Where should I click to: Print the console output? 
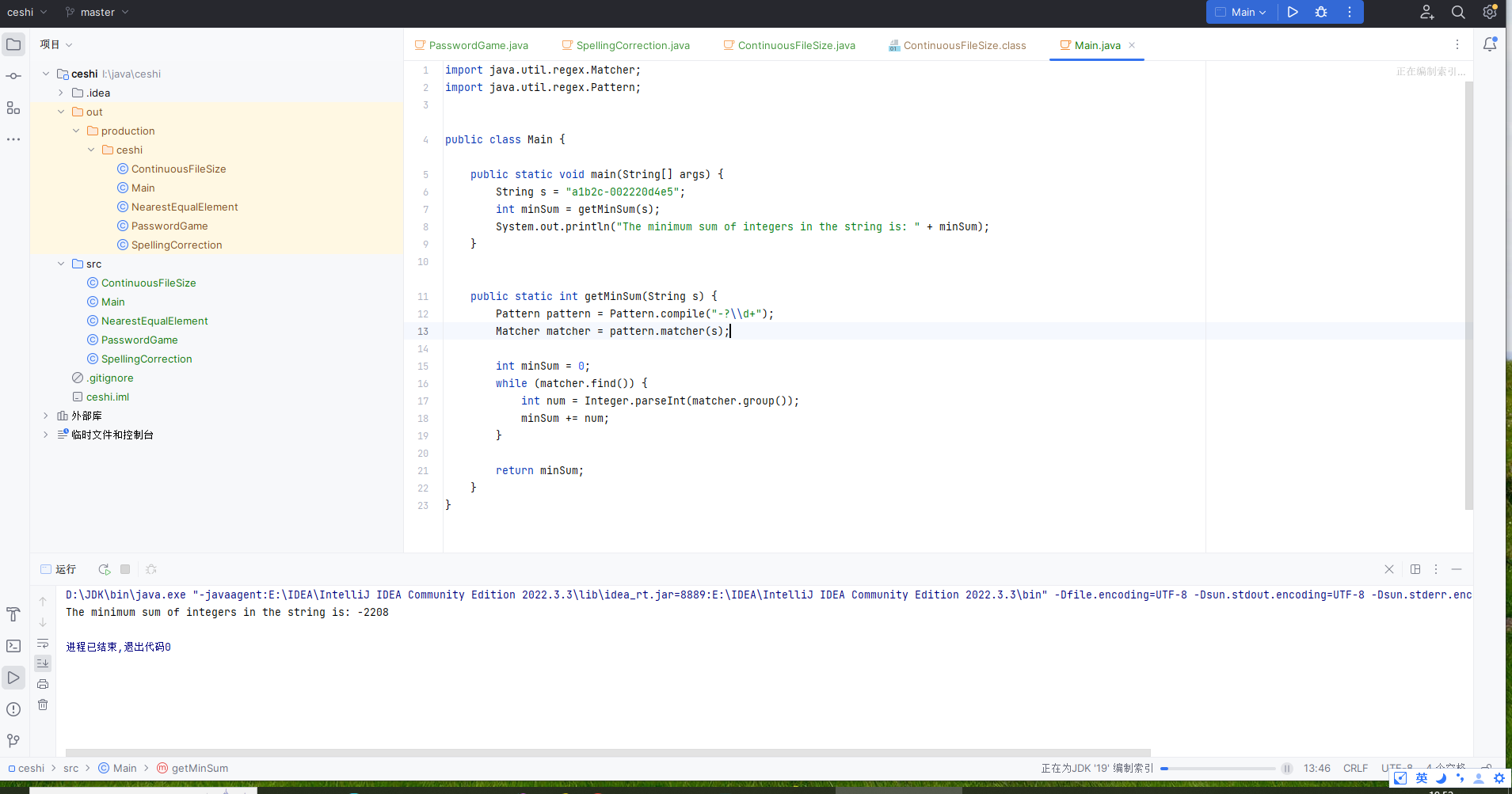[x=43, y=684]
